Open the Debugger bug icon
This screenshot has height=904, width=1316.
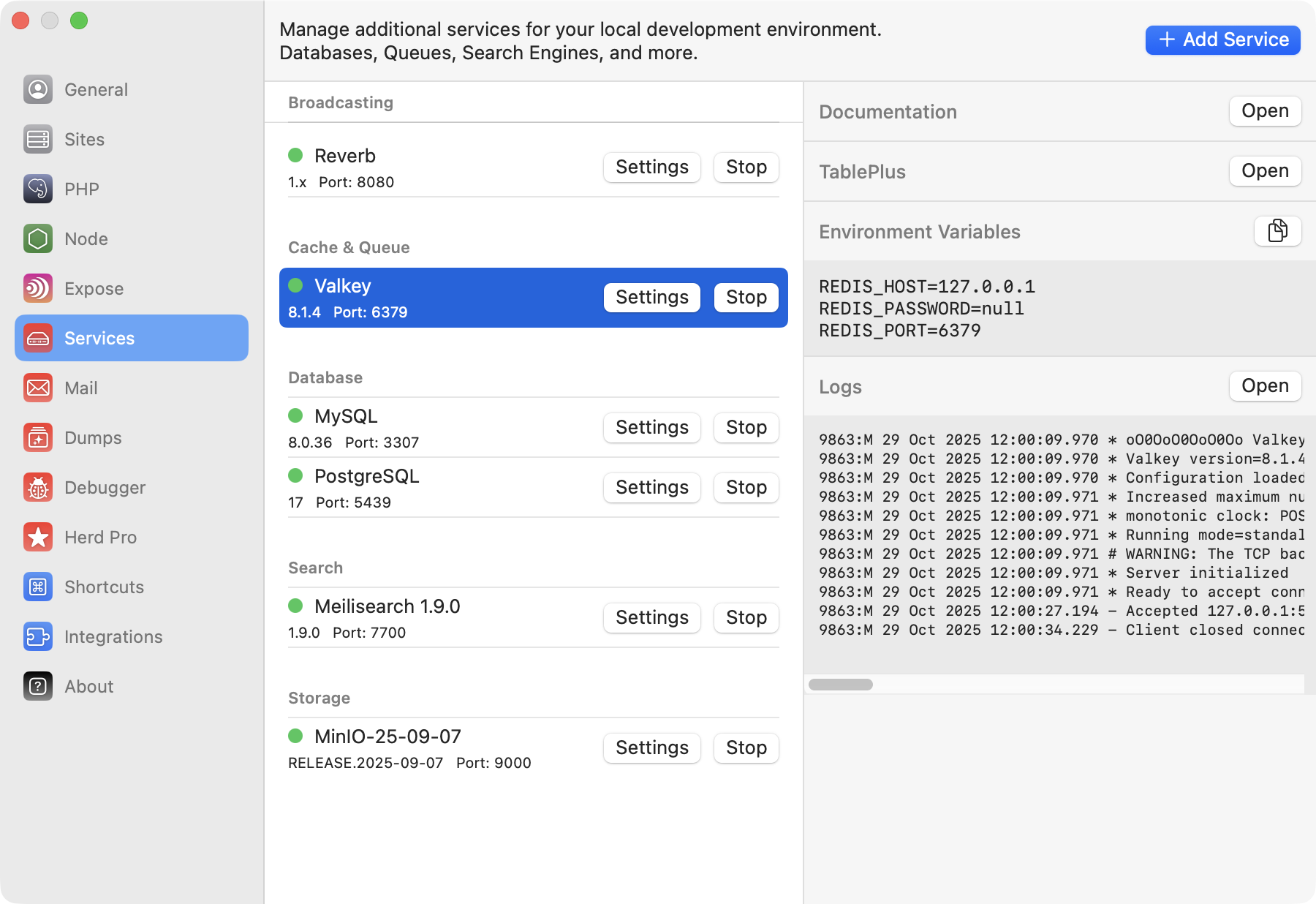coord(38,487)
